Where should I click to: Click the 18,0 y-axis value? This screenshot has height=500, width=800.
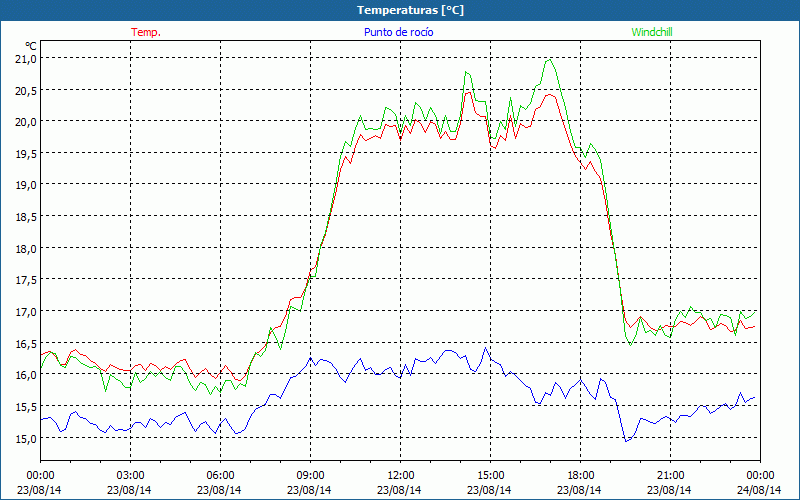(x=26, y=248)
